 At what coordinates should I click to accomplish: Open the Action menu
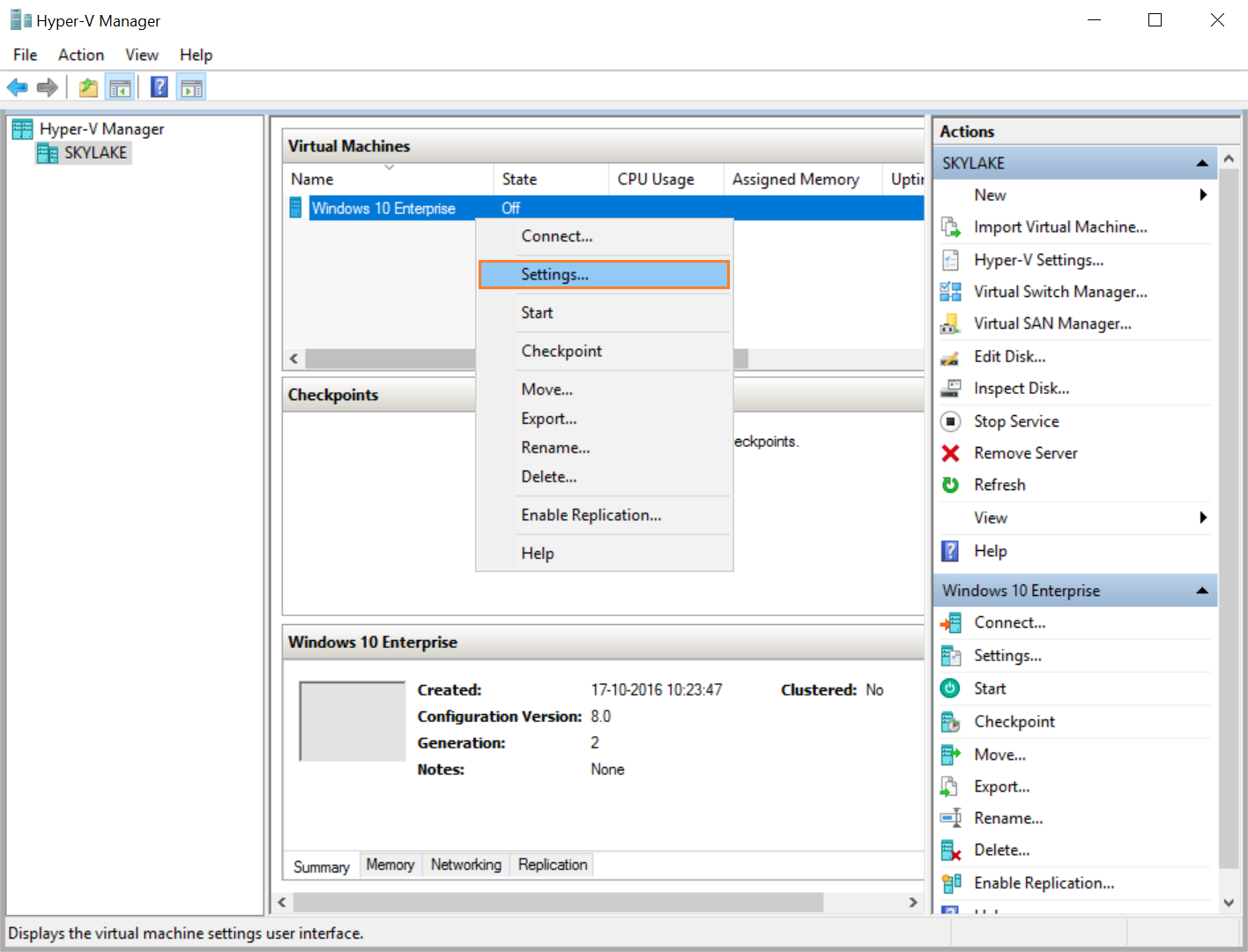click(x=81, y=55)
